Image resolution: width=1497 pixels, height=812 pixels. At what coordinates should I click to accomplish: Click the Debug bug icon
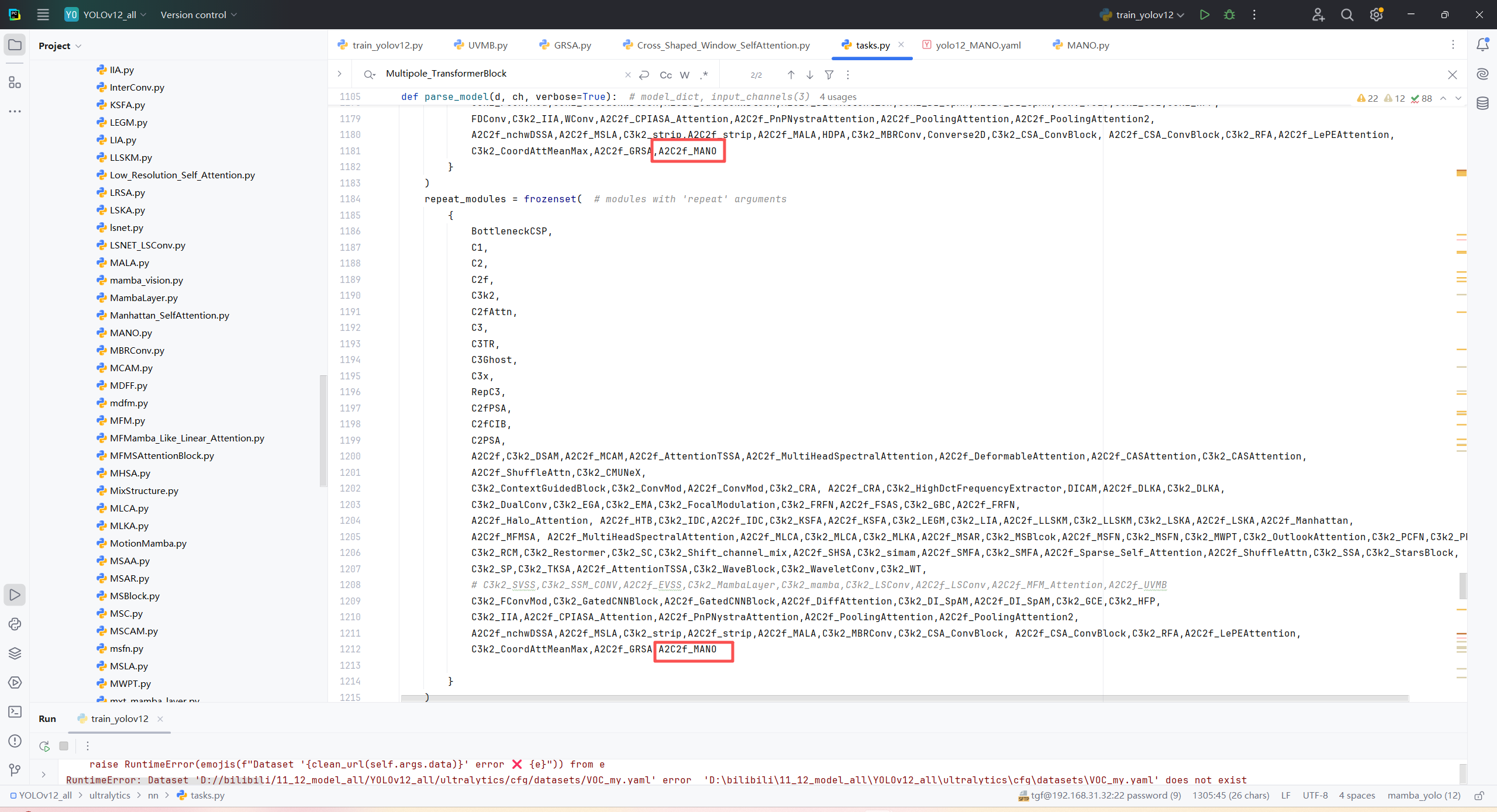(1229, 15)
